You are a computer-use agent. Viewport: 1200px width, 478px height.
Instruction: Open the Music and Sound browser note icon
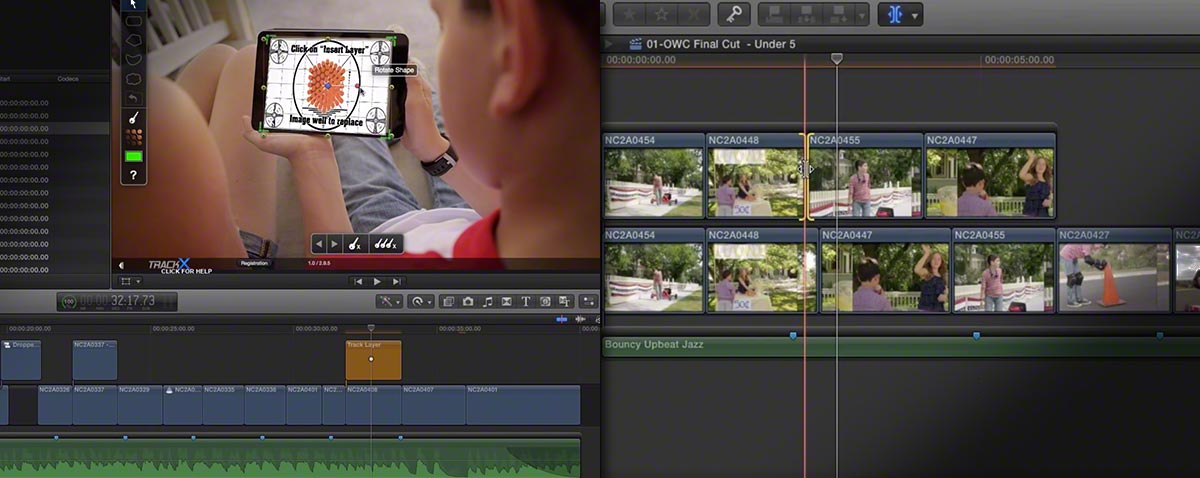487,301
